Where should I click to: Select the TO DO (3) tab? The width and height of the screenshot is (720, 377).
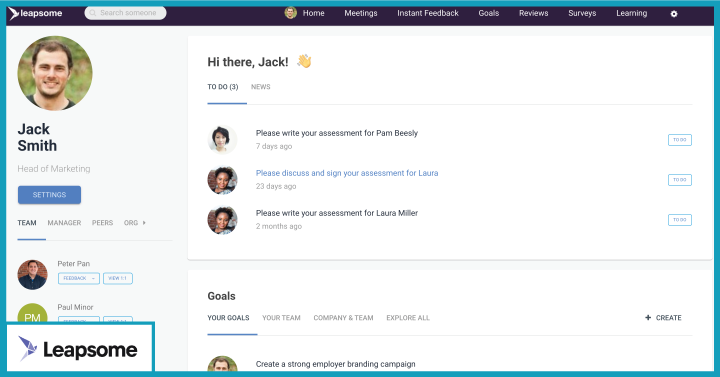223,87
